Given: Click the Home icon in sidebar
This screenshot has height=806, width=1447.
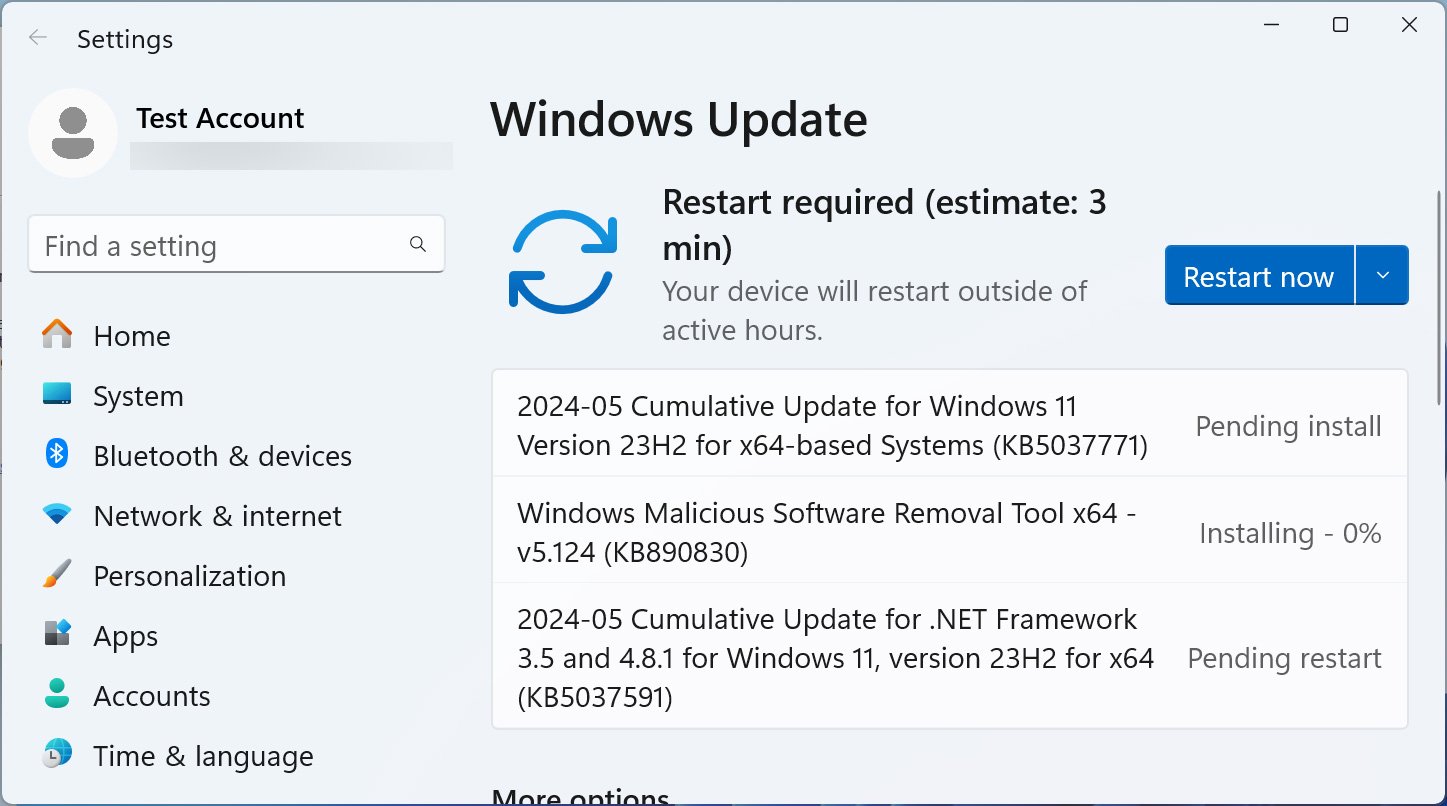Looking at the screenshot, I should (57, 335).
